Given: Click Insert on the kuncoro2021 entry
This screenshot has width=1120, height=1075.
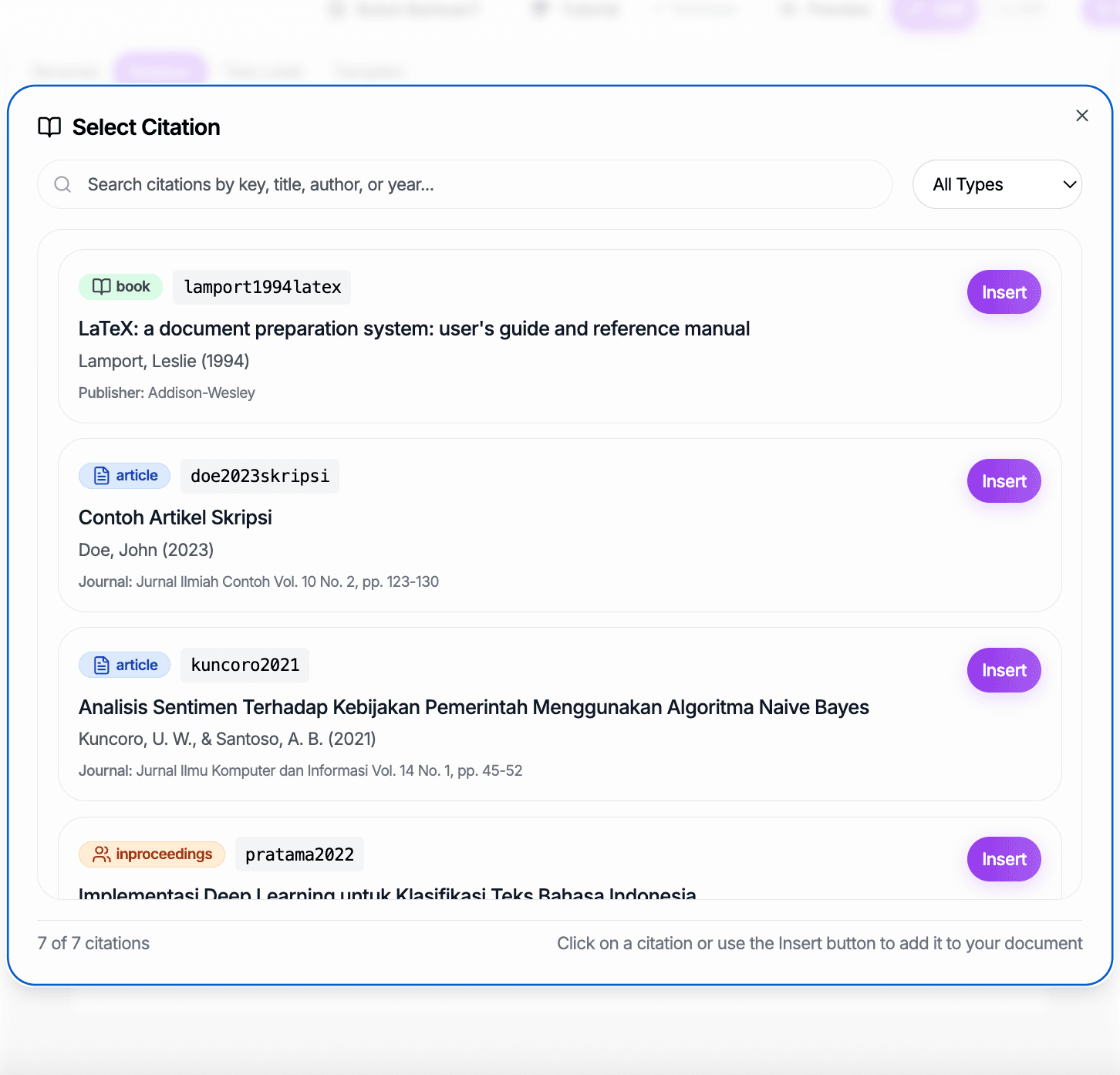Looking at the screenshot, I should point(1004,669).
